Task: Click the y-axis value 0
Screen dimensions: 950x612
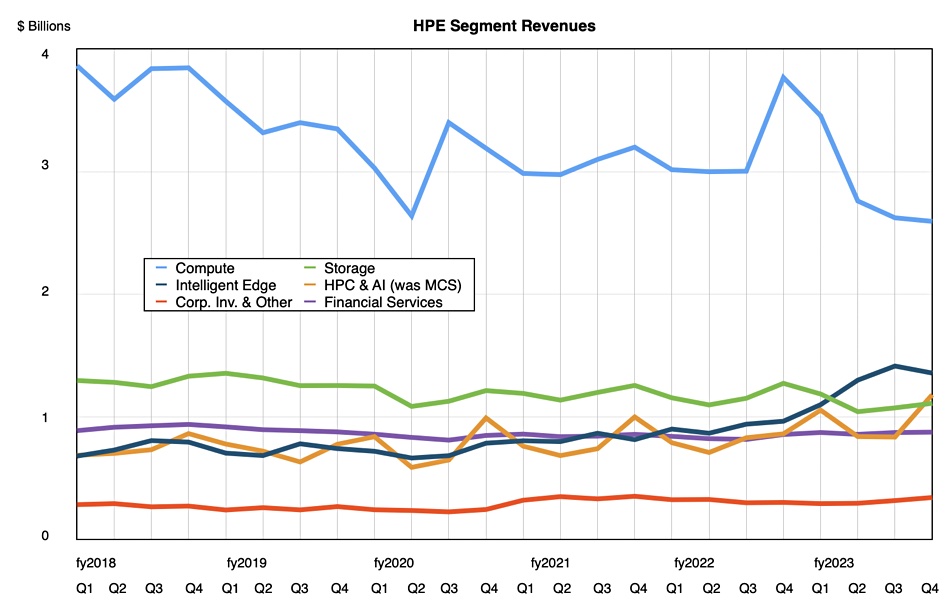Action: 45,536
